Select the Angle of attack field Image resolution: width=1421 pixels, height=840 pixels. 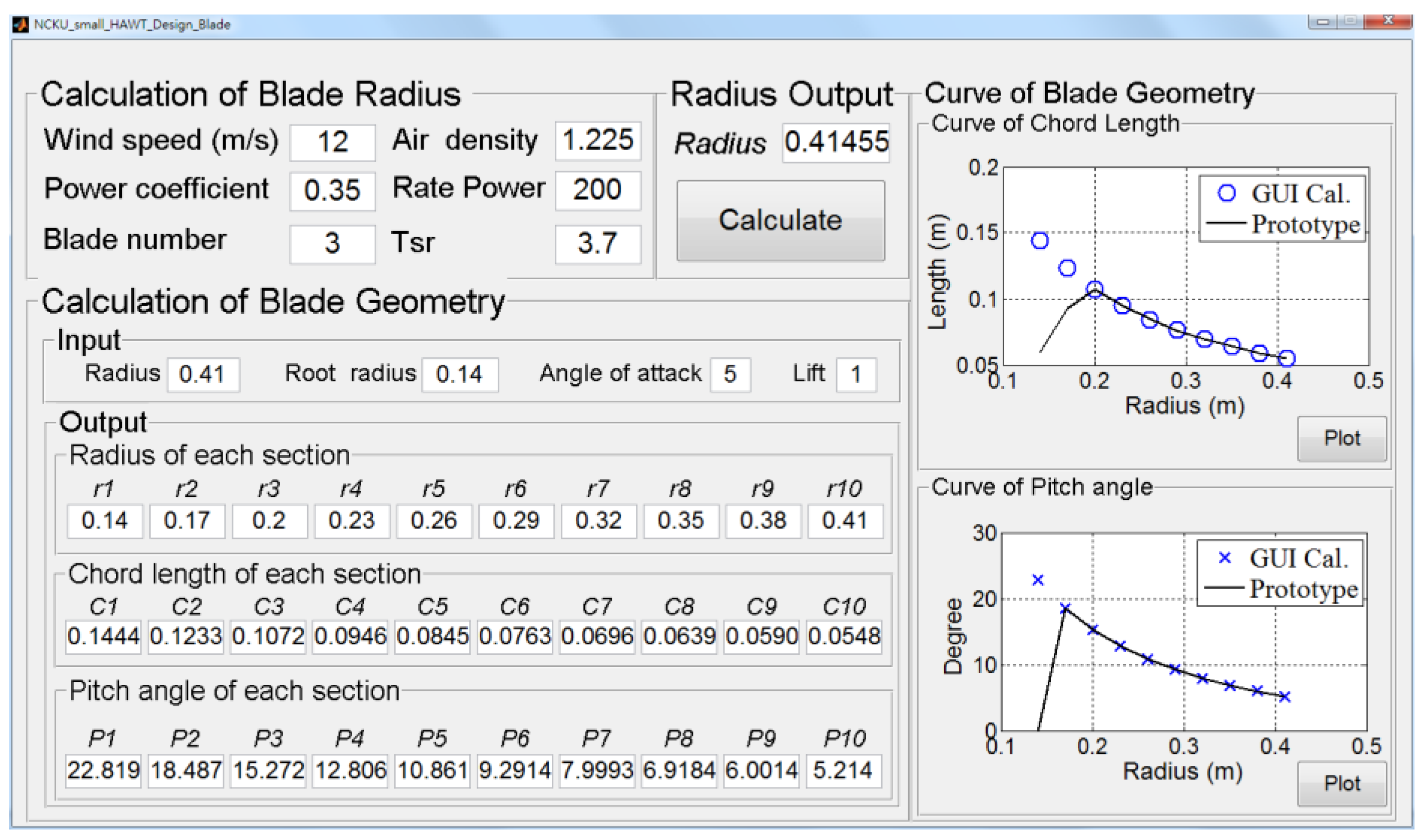730,375
